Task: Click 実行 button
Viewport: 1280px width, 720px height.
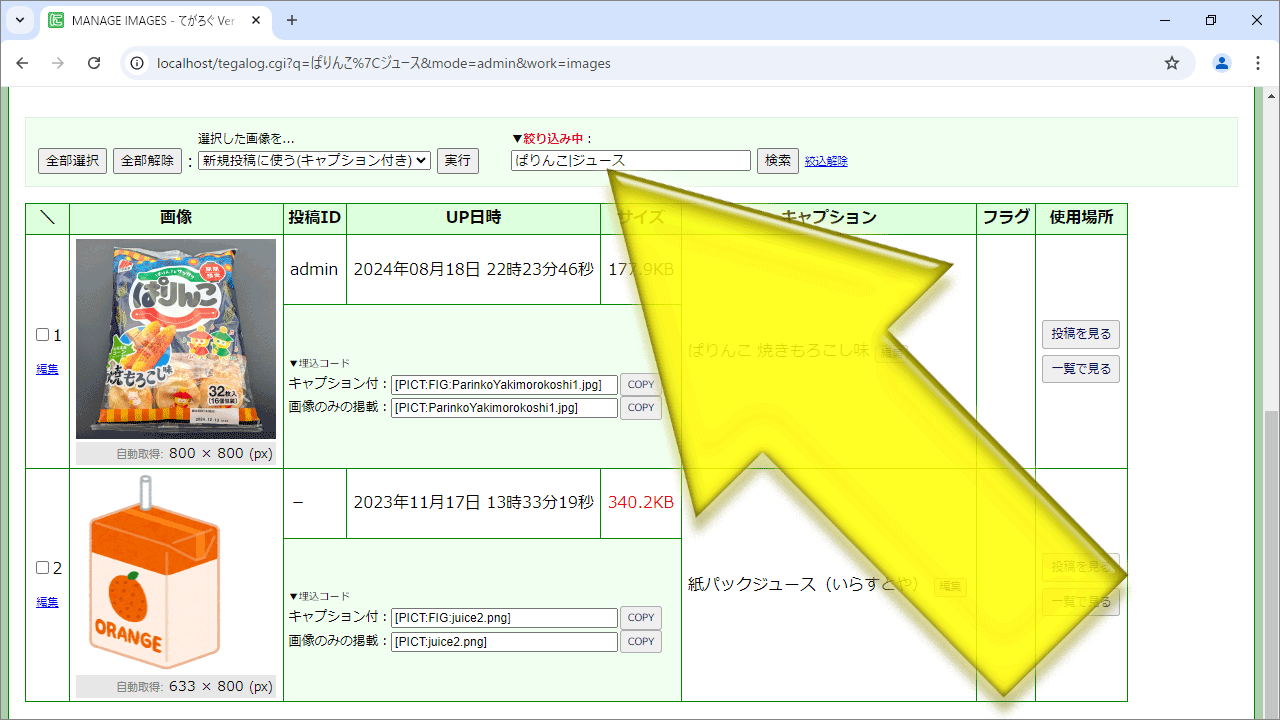Action: coord(458,161)
